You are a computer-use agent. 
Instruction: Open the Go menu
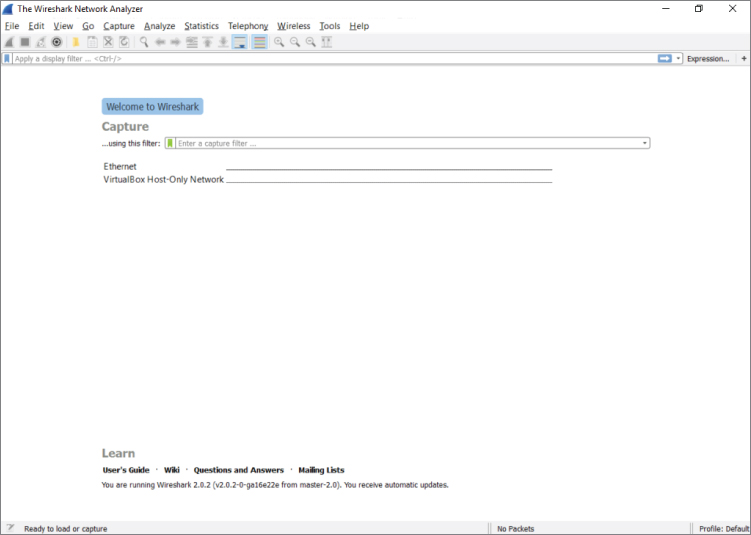(88, 26)
